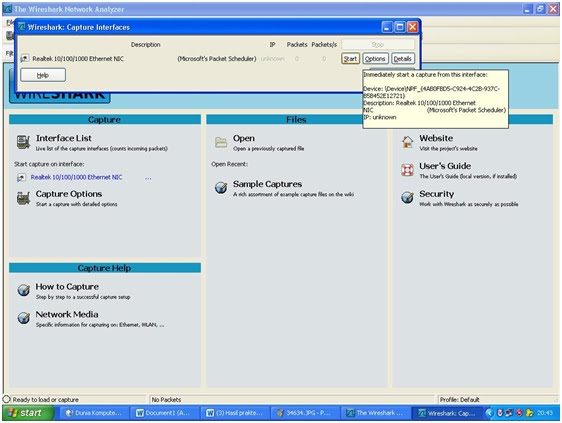The height and width of the screenshot is (423, 562).
Task: Click the Description column header
Action: [146, 44]
